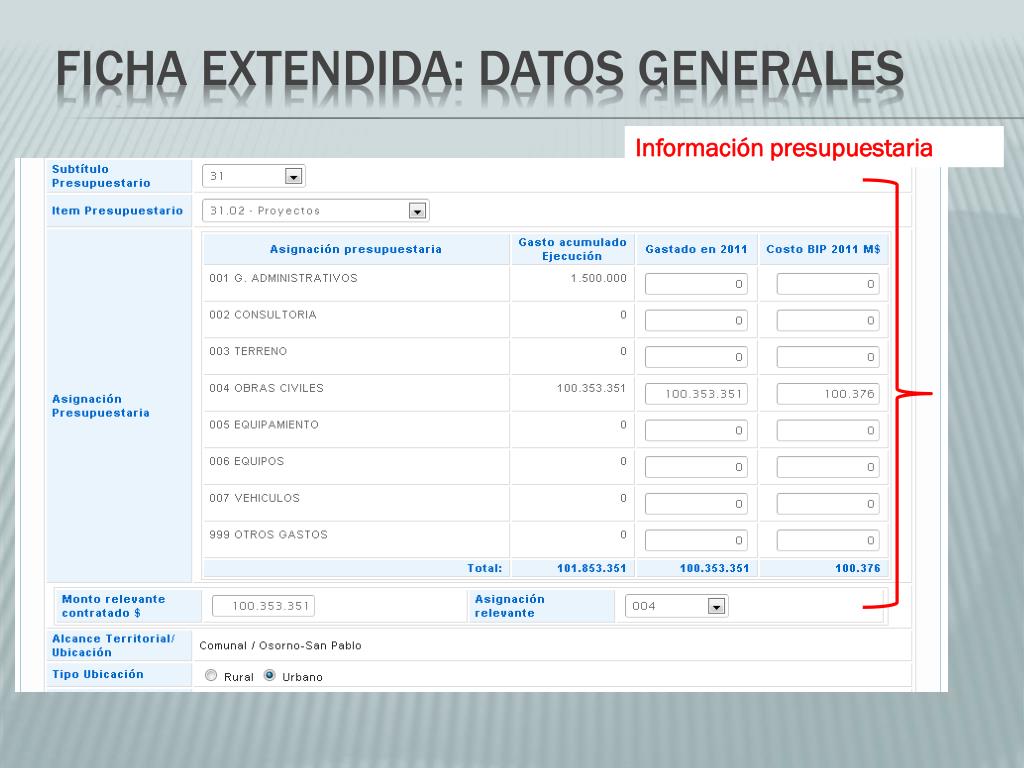Select the 005 EQUIPAMIENTO row label
The image size is (1024, 768).
(x=264, y=424)
